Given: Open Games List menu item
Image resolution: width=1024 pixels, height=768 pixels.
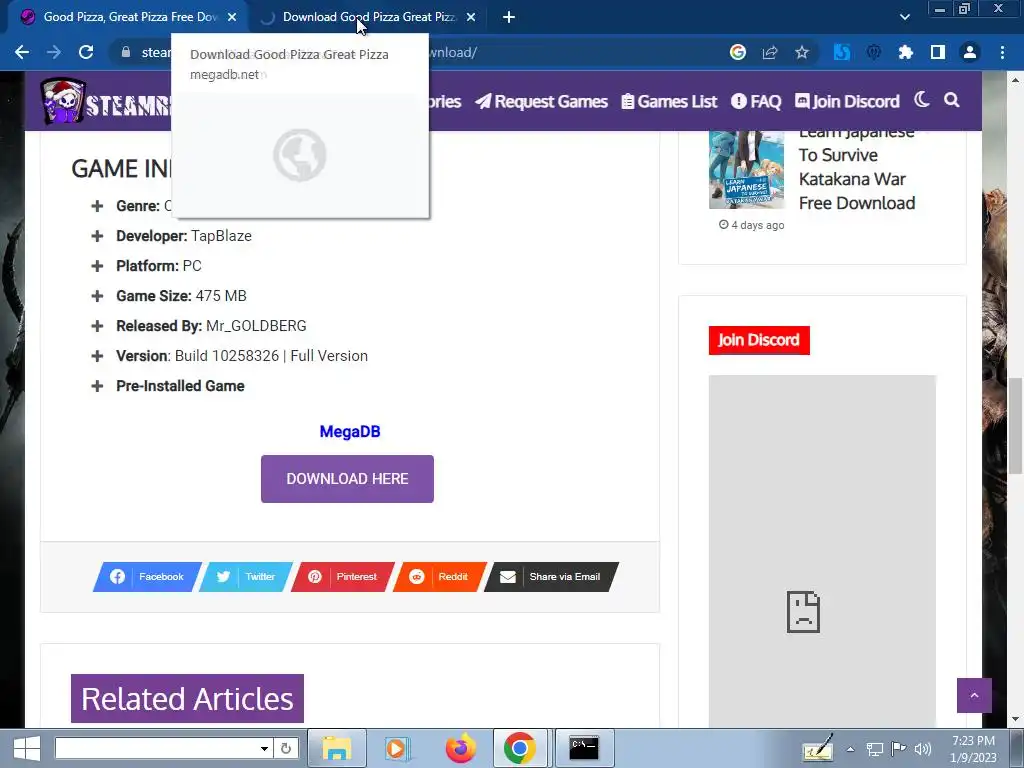Looking at the screenshot, I should tap(669, 101).
